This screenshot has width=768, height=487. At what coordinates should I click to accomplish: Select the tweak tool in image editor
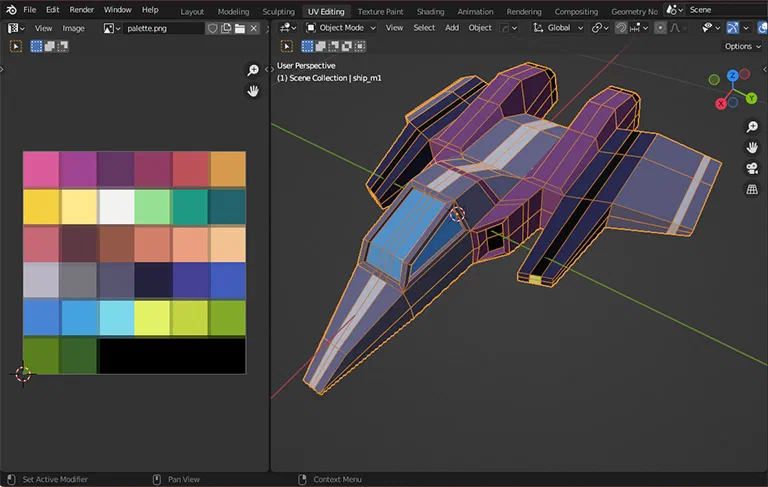click(x=16, y=47)
